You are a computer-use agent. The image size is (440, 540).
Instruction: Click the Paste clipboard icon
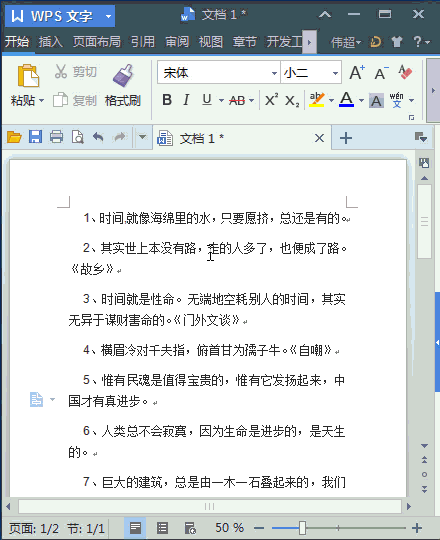pyautogui.click(x=28, y=75)
